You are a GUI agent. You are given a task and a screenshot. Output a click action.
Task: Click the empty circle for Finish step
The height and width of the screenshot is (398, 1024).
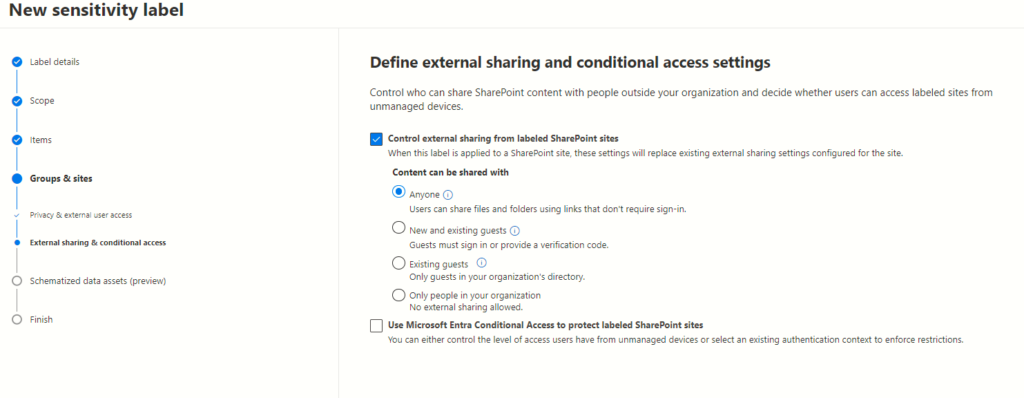point(17,320)
